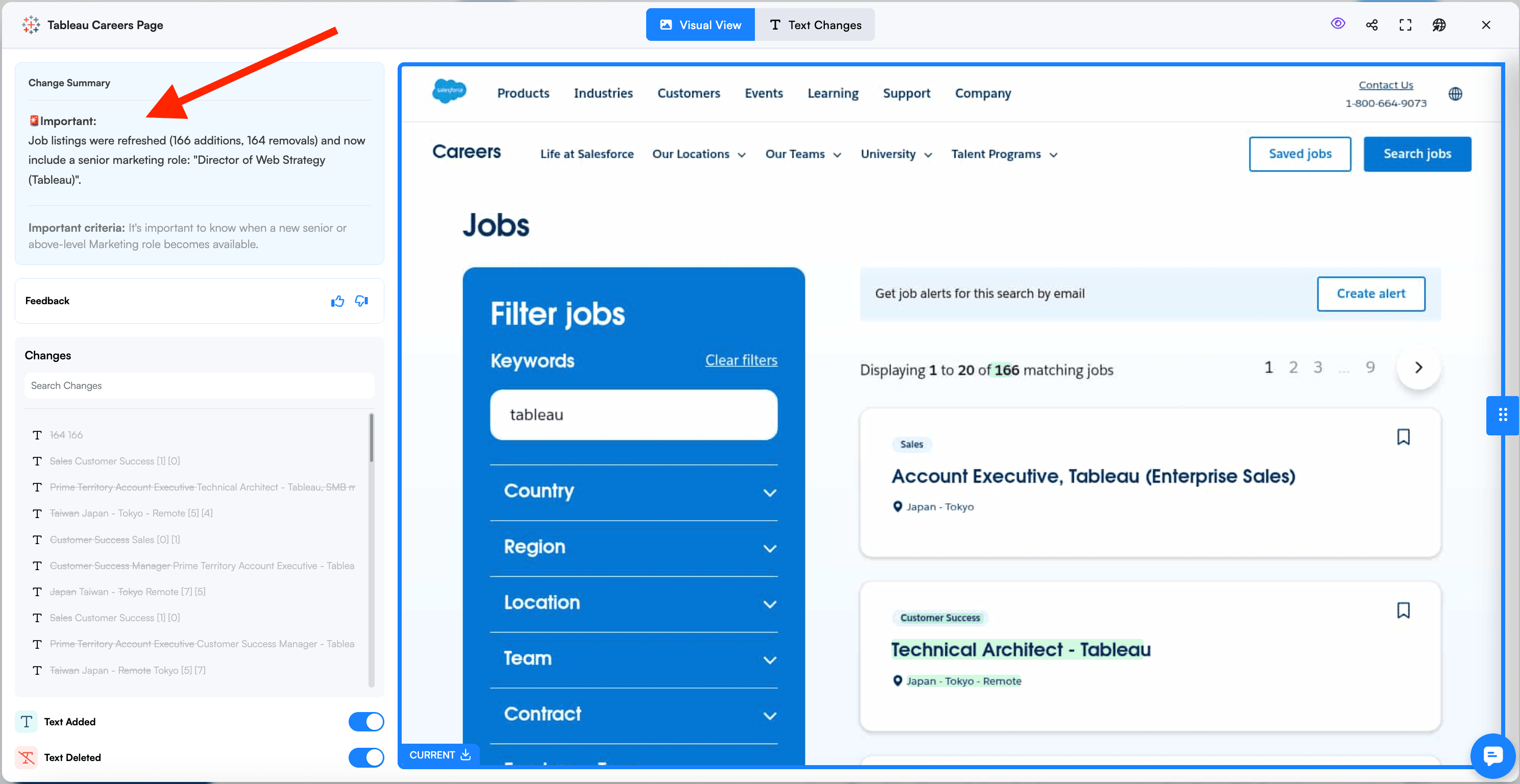Click the Search Changes input field

coord(200,385)
